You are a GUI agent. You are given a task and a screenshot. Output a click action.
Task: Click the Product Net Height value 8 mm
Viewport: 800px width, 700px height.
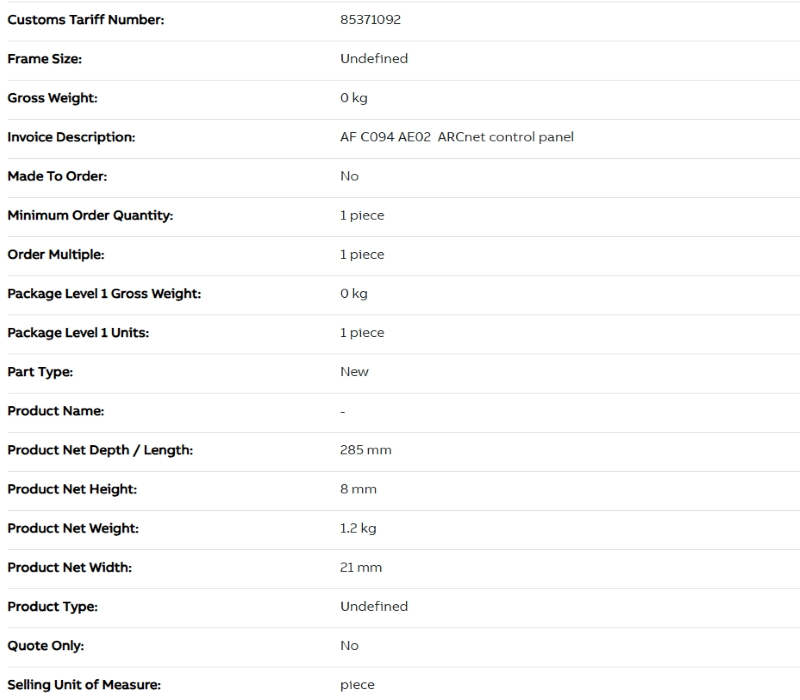[358, 489]
